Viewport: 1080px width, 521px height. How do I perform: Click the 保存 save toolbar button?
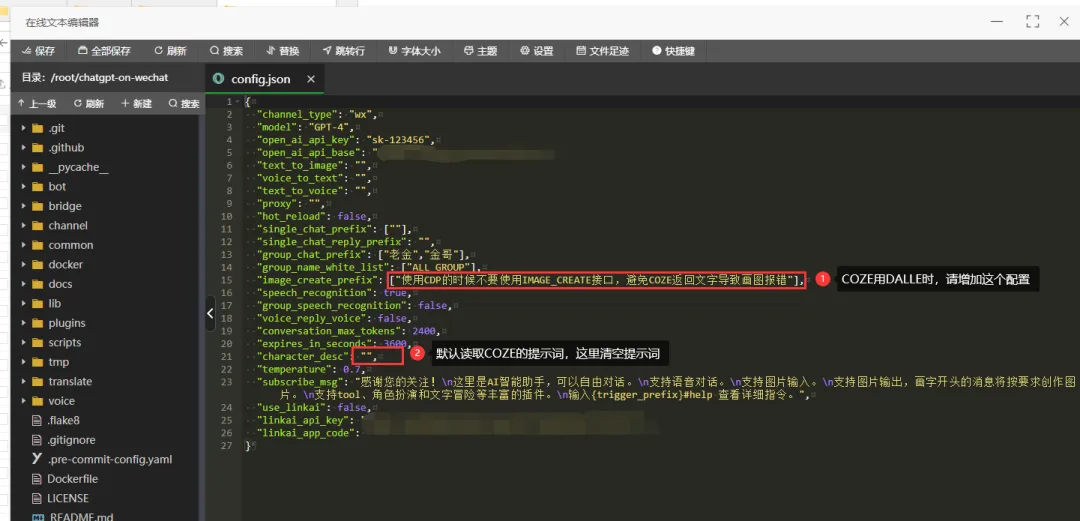pos(39,51)
